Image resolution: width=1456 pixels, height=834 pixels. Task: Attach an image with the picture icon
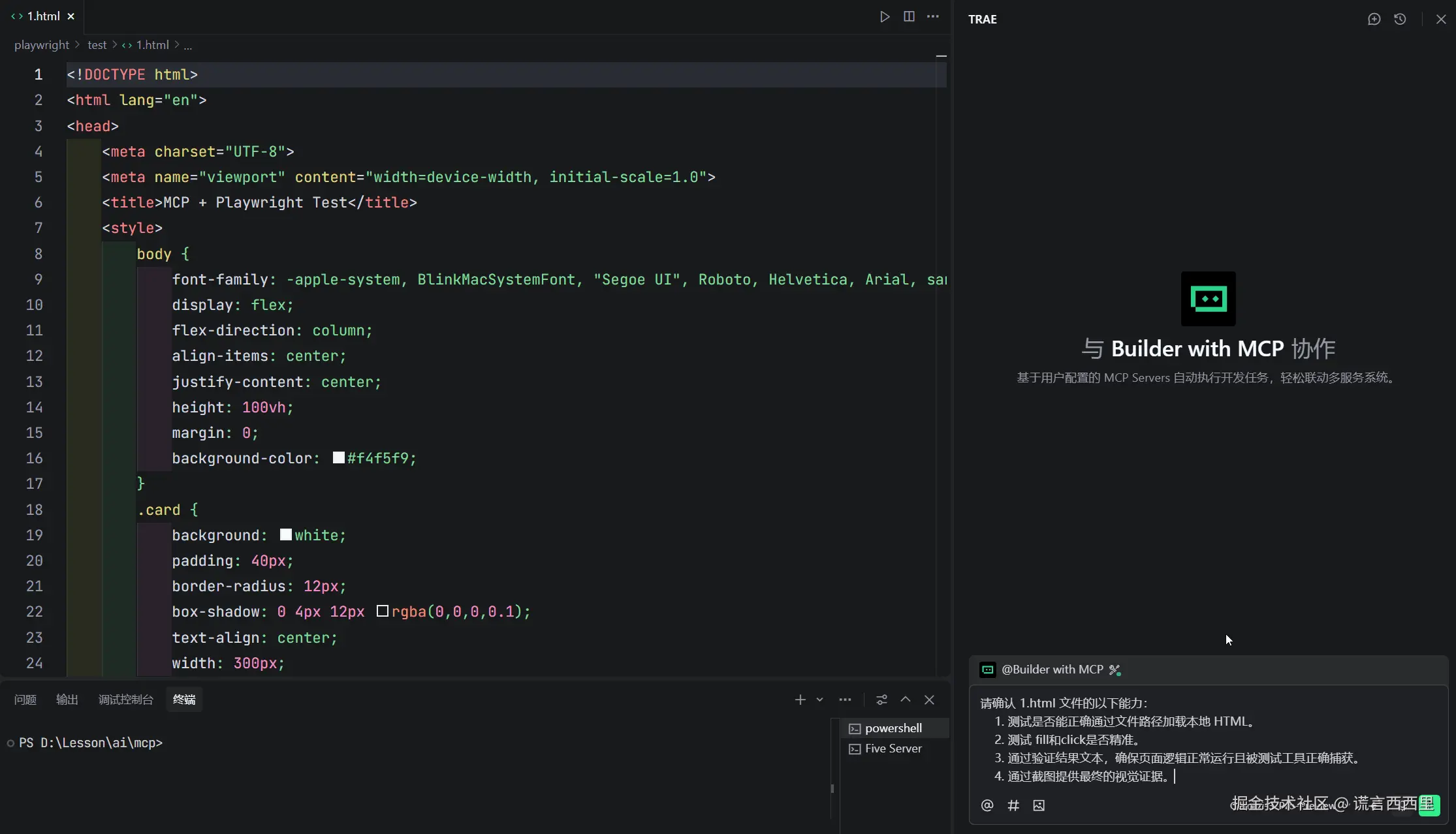[x=1039, y=805]
